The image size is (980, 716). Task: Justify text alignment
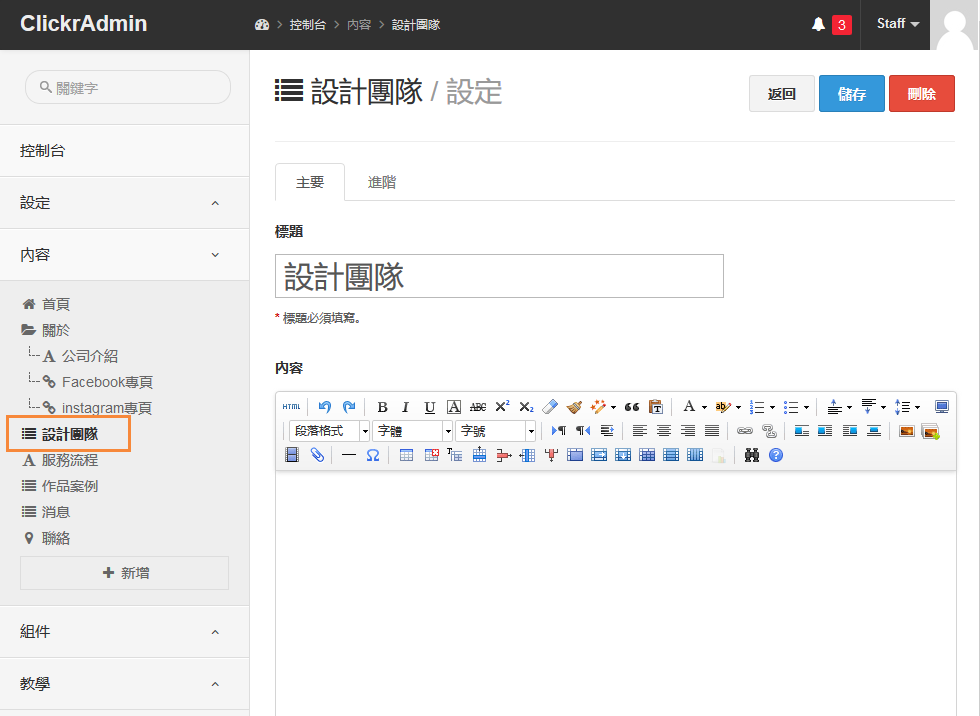click(x=712, y=431)
